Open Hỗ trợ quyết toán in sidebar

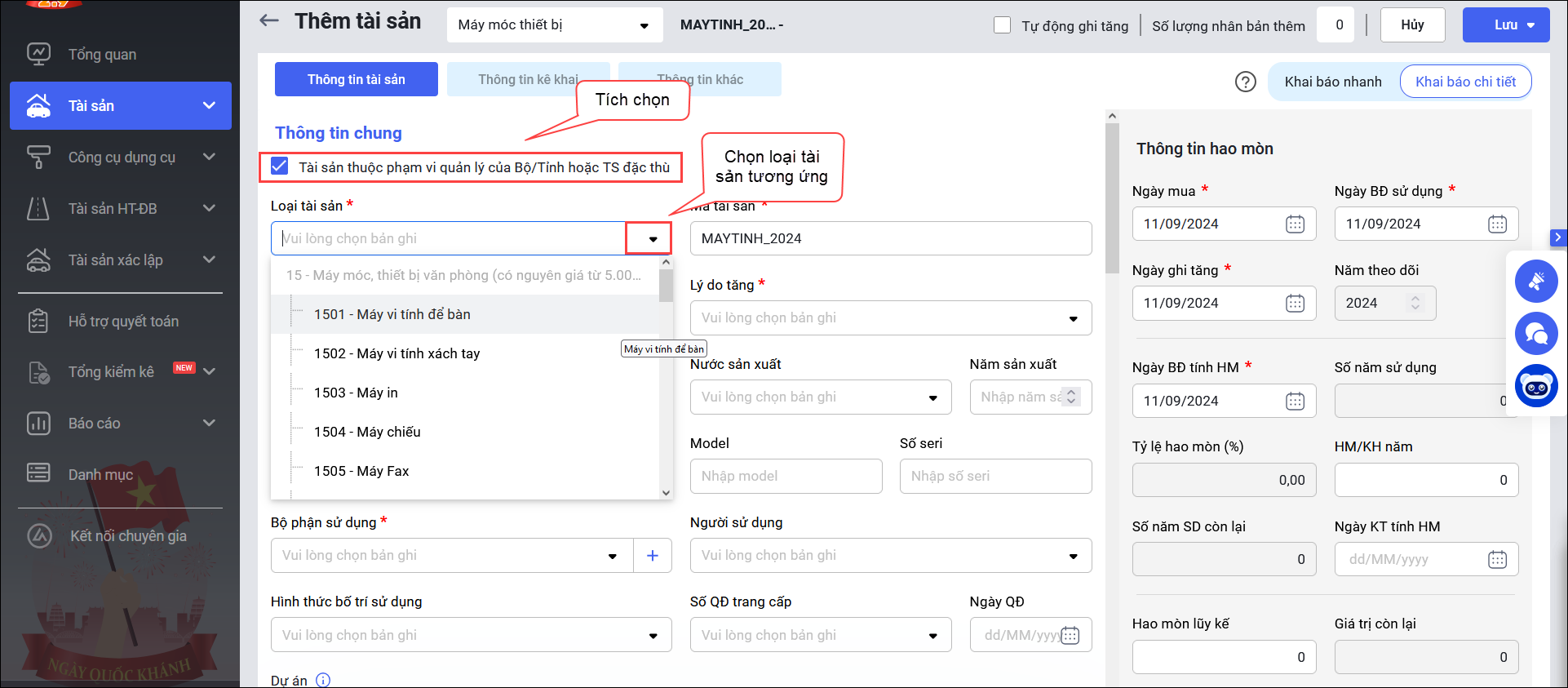(123, 321)
